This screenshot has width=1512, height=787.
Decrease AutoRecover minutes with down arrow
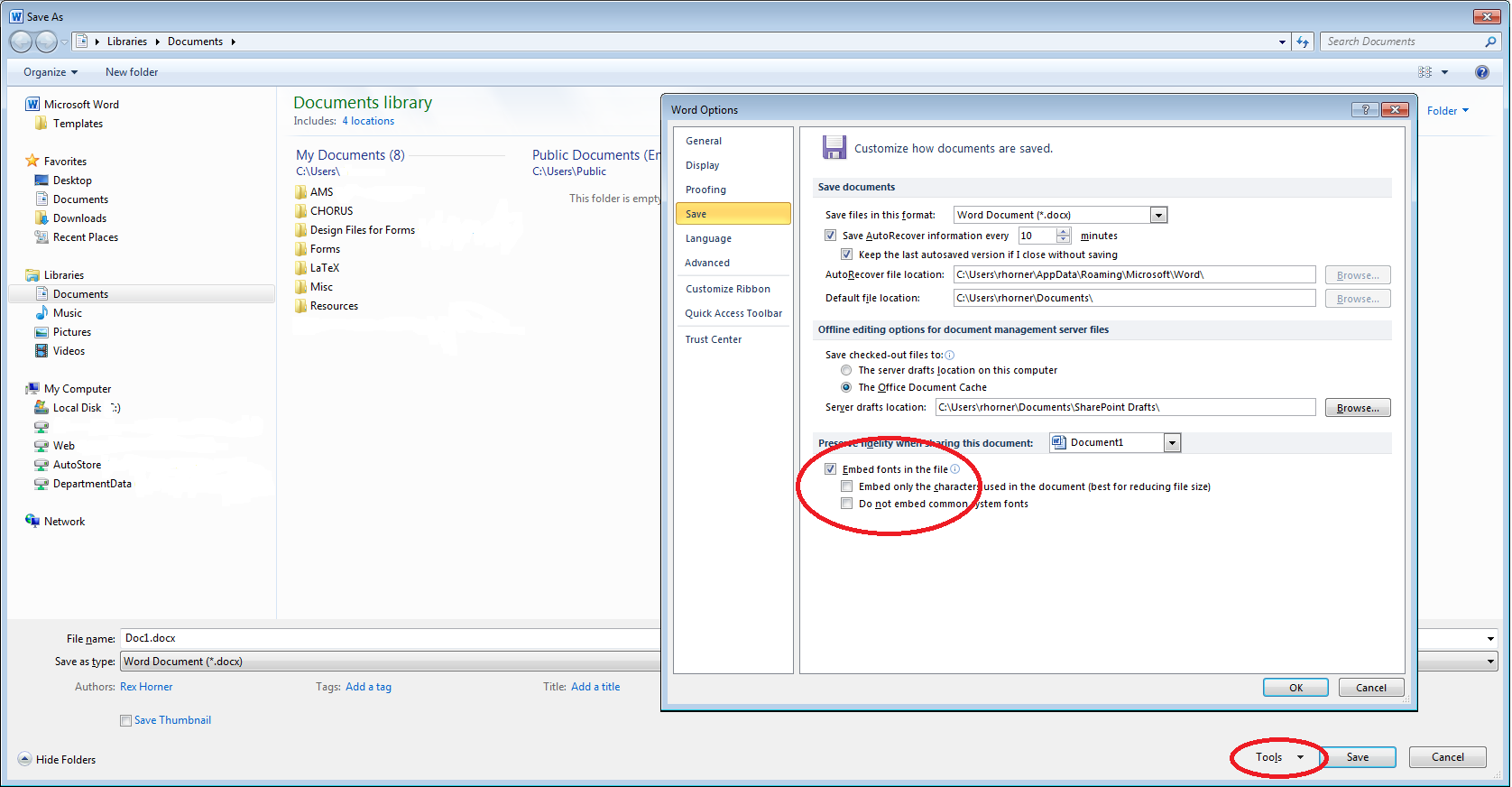click(x=1064, y=240)
